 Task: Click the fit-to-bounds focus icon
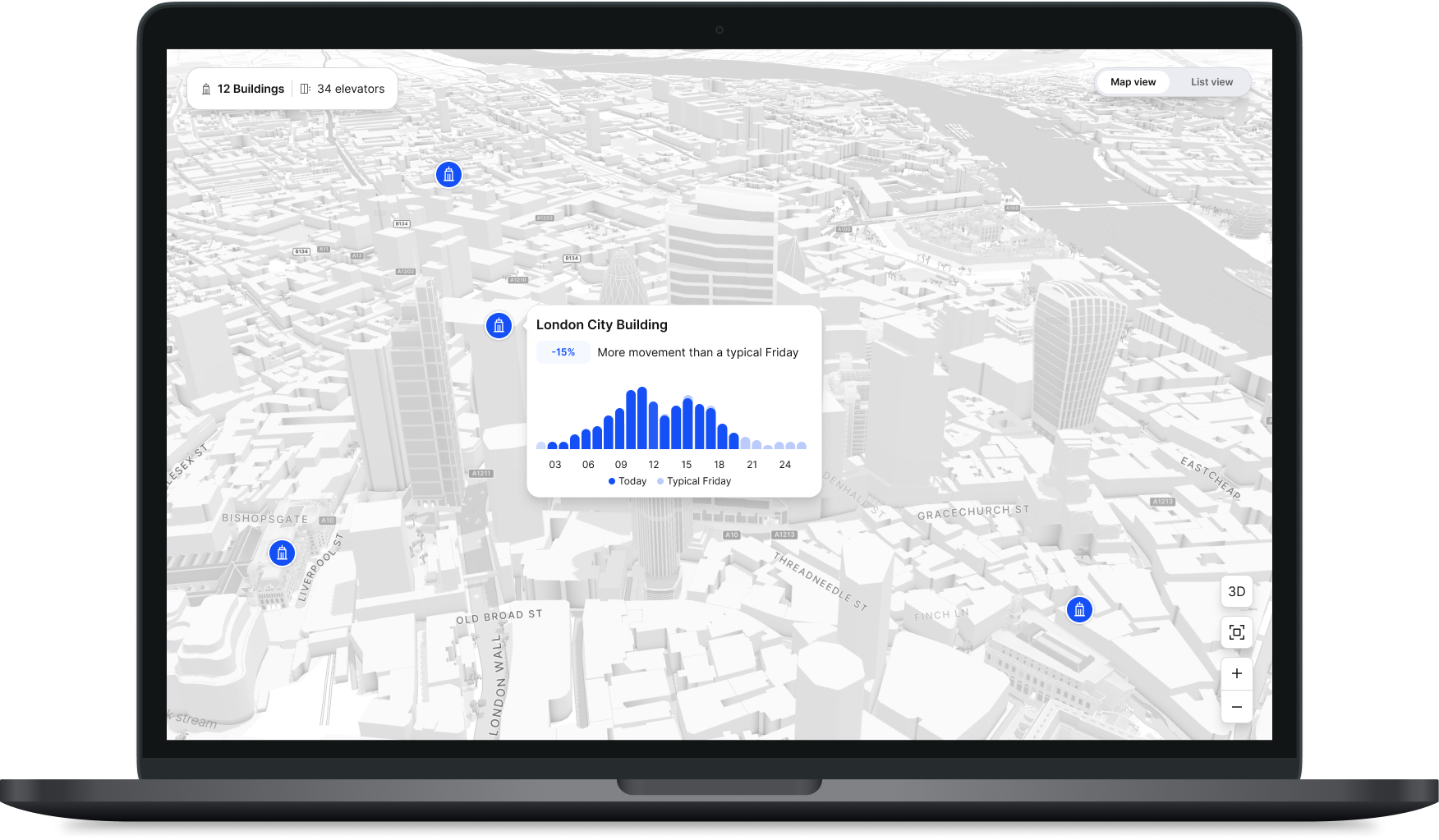pyautogui.click(x=1236, y=632)
